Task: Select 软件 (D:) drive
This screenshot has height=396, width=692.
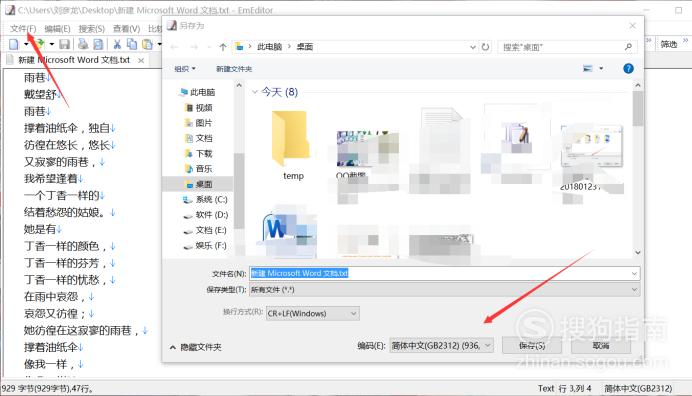Action: [206, 215]
